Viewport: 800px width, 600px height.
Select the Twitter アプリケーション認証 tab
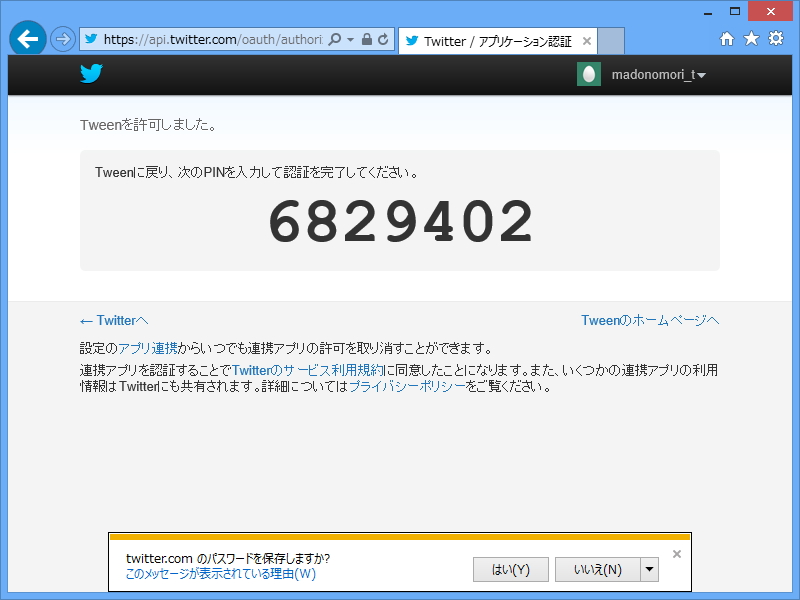[x=490, y=41]
